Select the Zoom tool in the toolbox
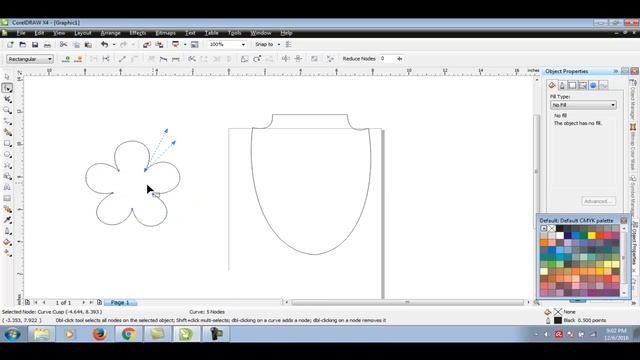Screen dimensions: 640x360 coord(7,110)
